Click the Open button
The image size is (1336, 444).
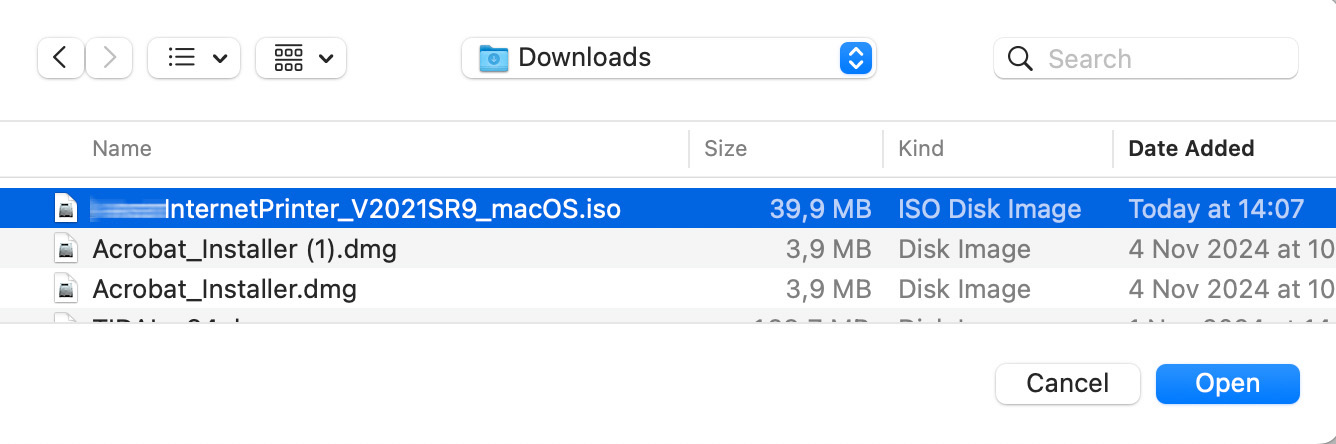tap(1227, 384)
